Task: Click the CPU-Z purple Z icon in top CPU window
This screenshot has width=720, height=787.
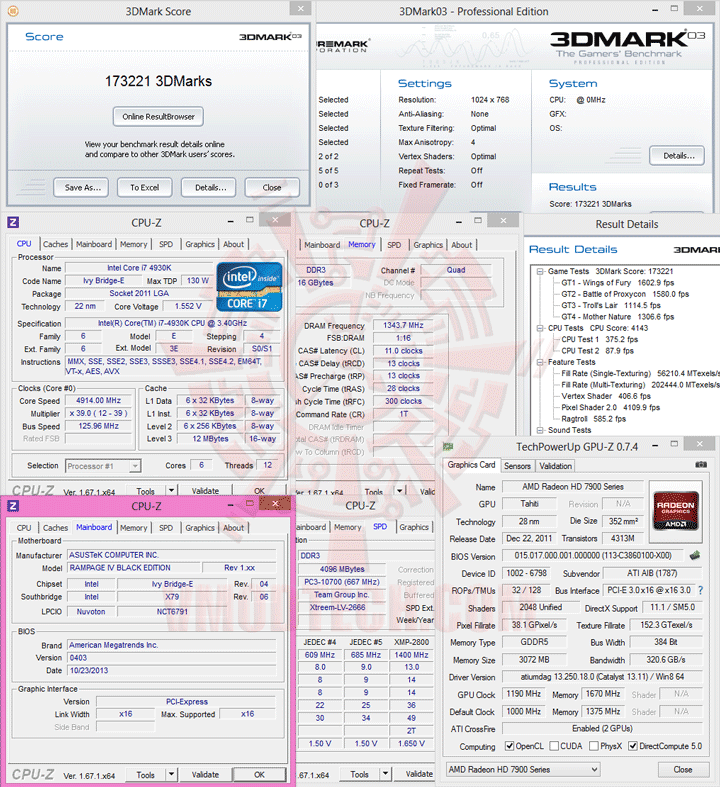Action: click(14, 222)
